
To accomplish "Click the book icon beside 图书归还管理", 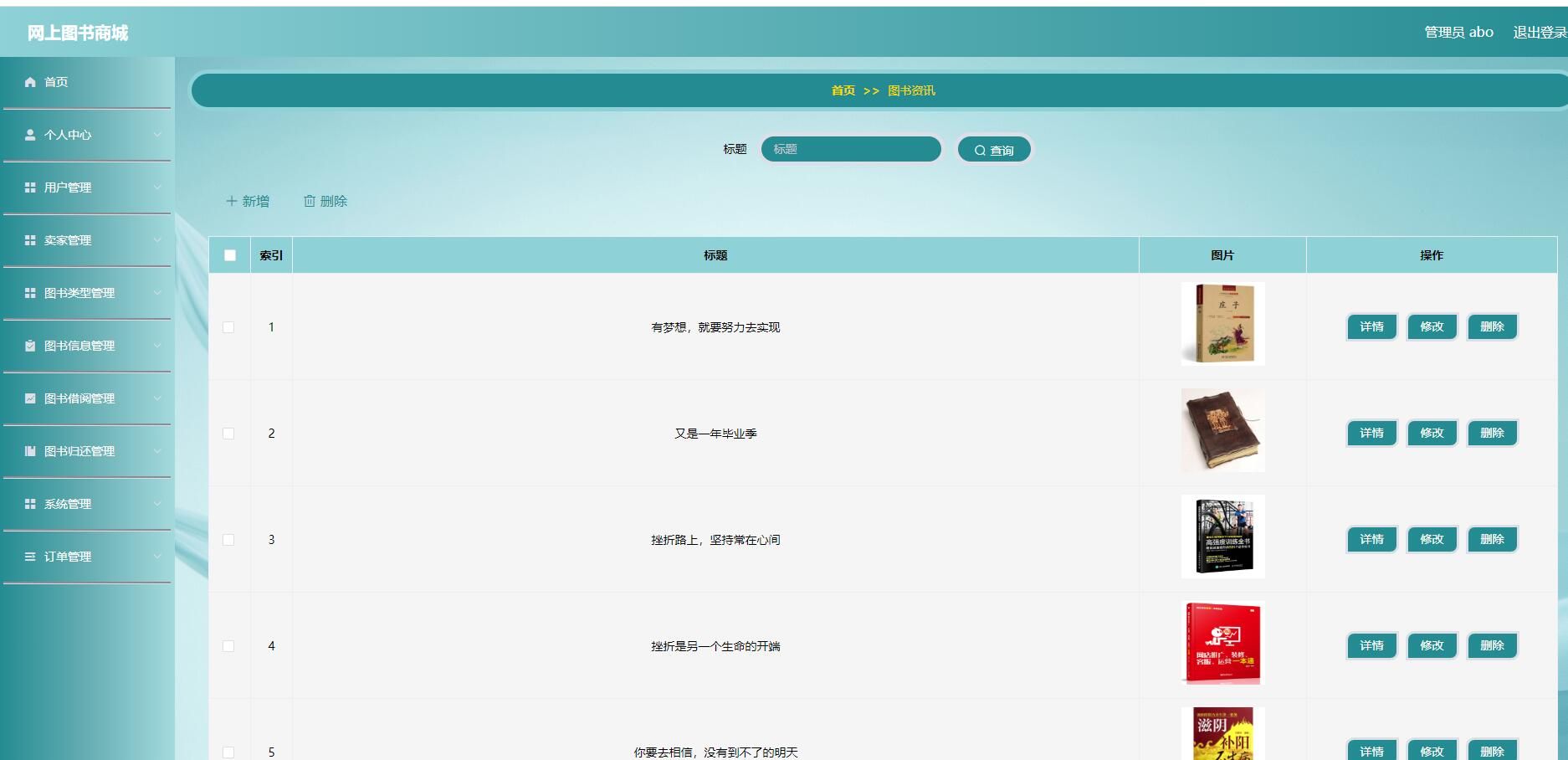I will pos(30,451).
